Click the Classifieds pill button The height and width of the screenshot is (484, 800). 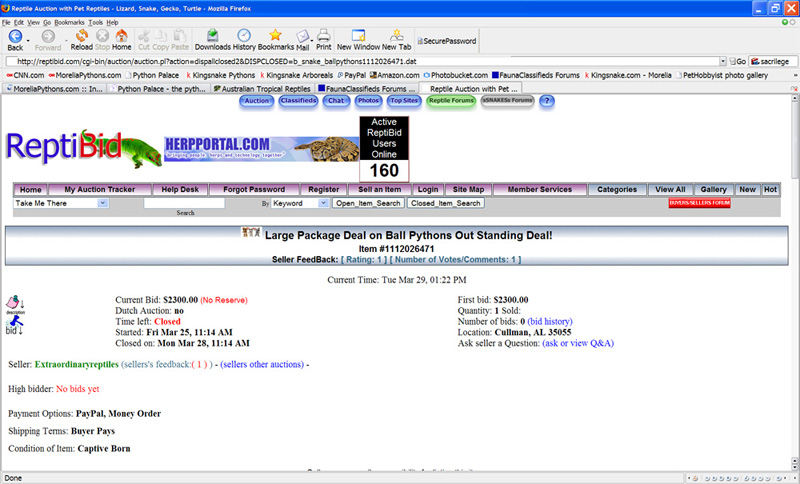coord(298,101)
